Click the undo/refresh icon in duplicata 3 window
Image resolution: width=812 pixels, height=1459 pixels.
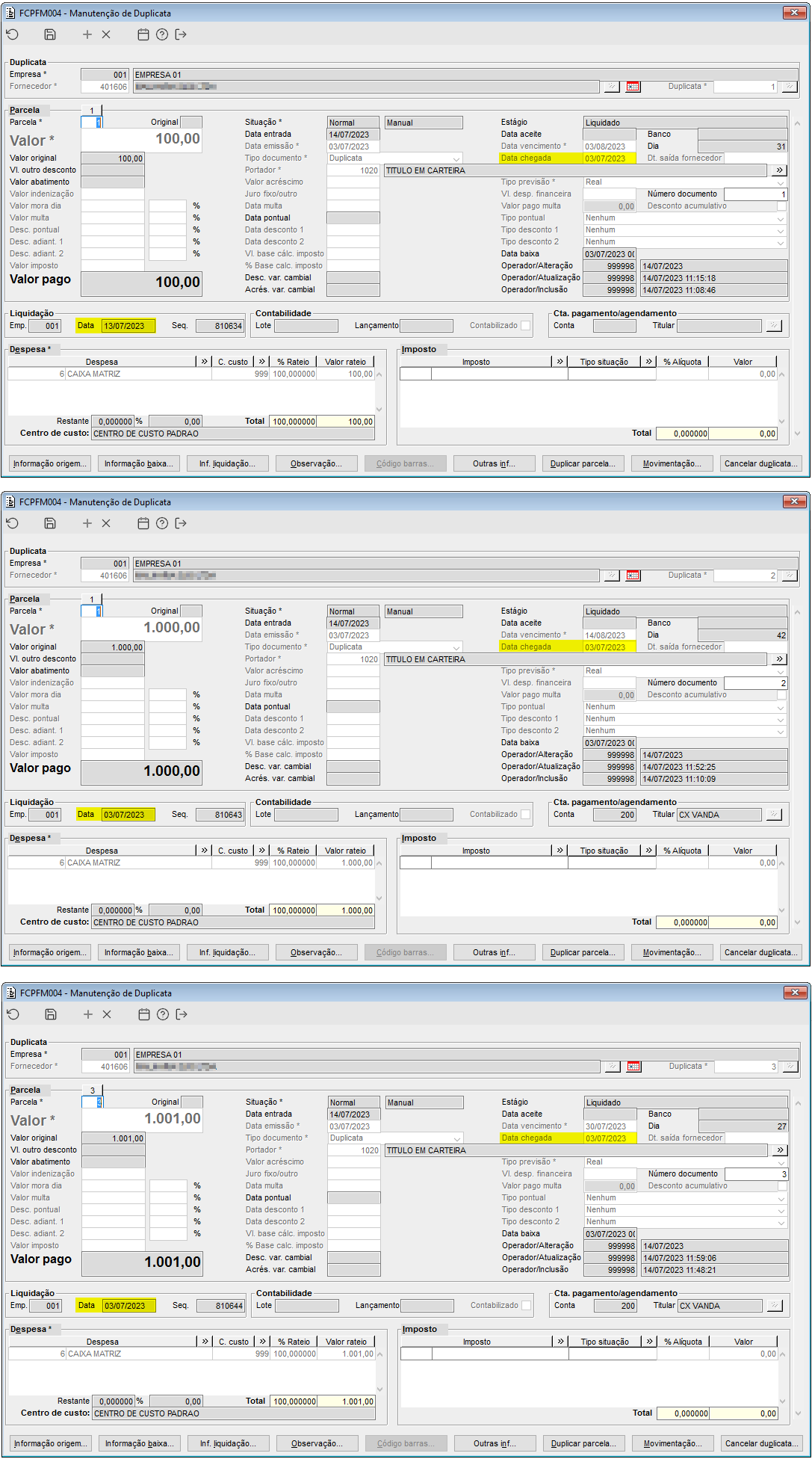click(13, 1014)
